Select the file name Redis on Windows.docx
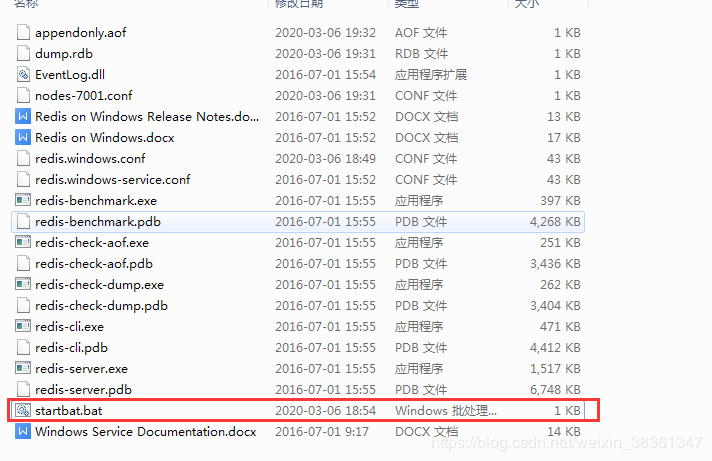The image size is (712, 461). [105, 138]
